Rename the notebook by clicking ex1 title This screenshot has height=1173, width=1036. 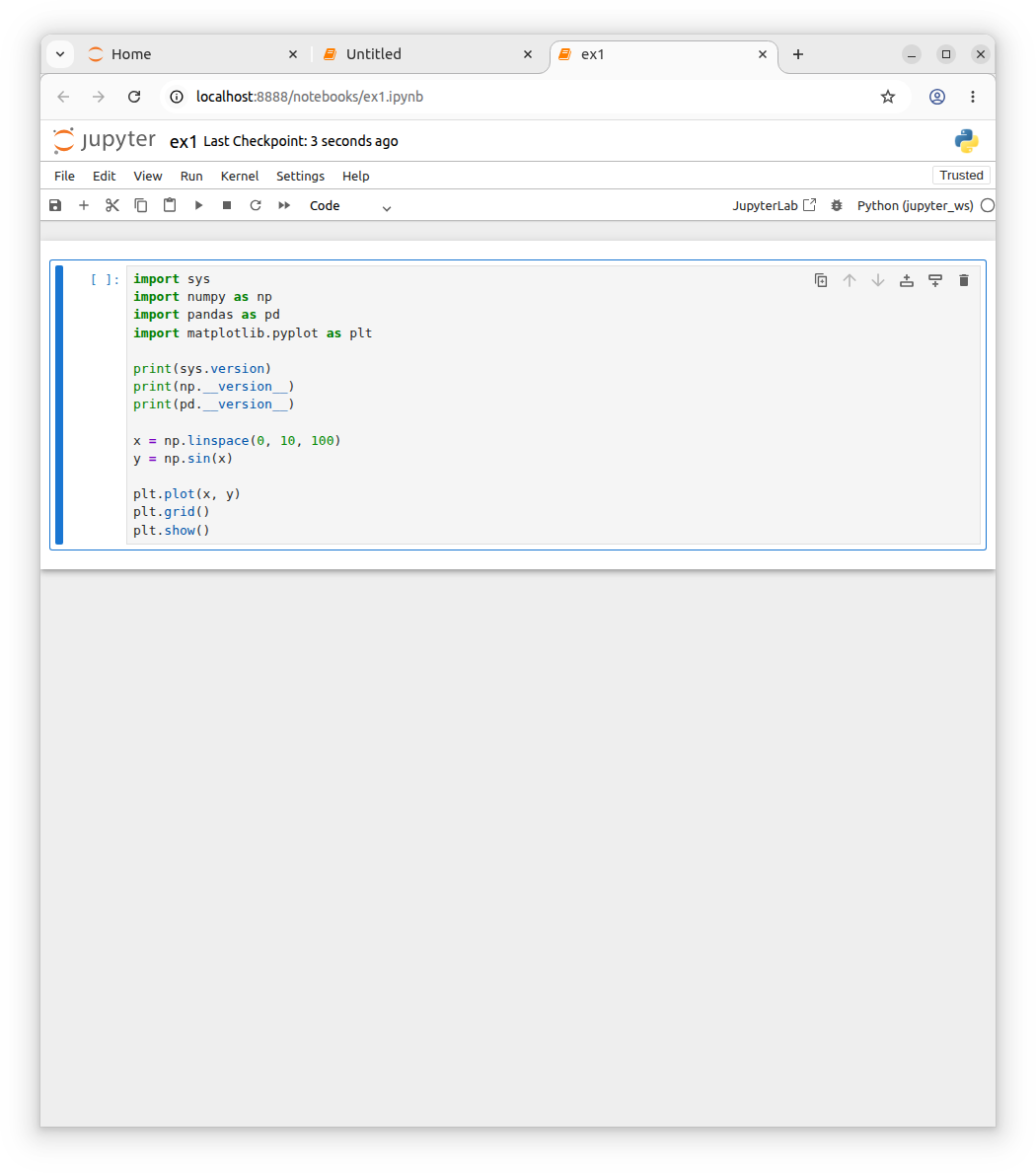[184, 141]
